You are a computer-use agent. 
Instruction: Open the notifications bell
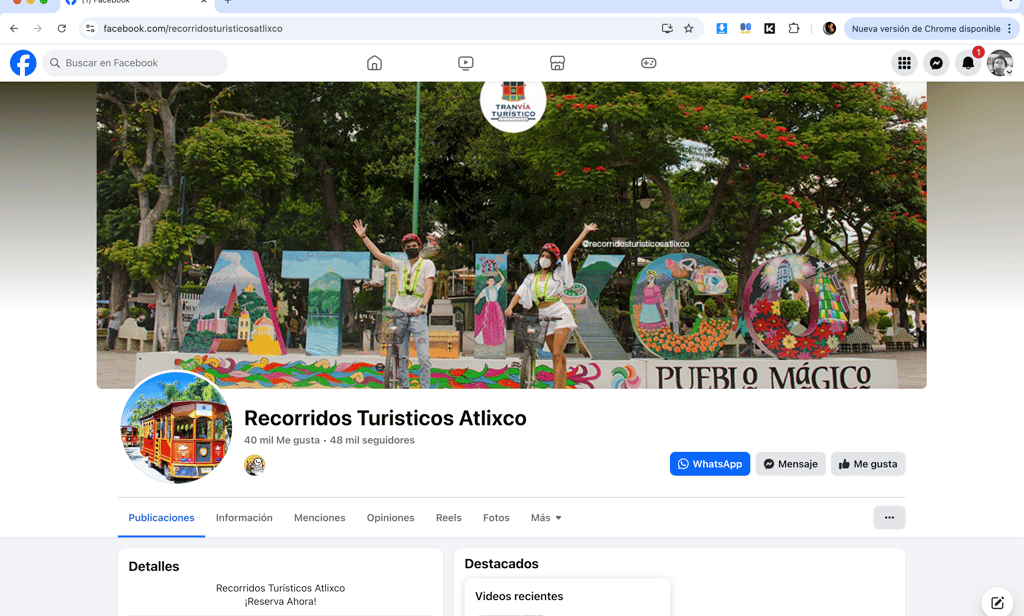(968, 63)
